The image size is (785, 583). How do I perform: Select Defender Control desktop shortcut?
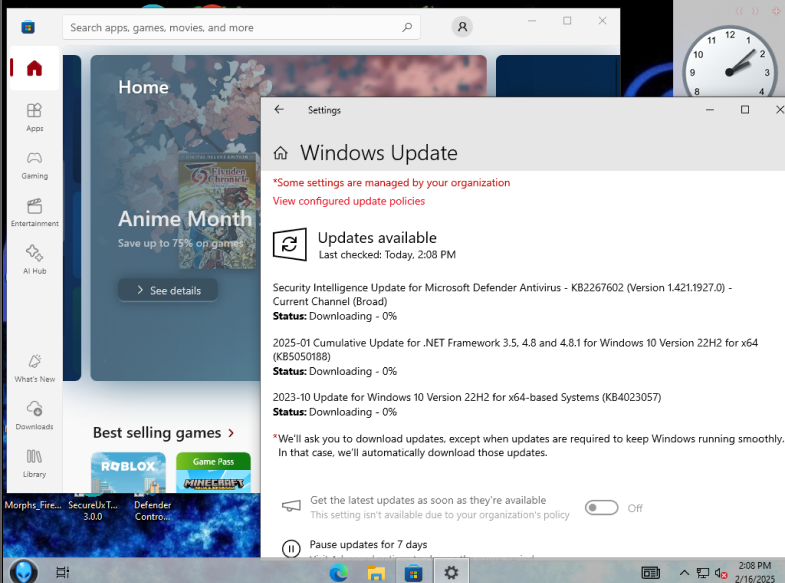pos(153,507)
